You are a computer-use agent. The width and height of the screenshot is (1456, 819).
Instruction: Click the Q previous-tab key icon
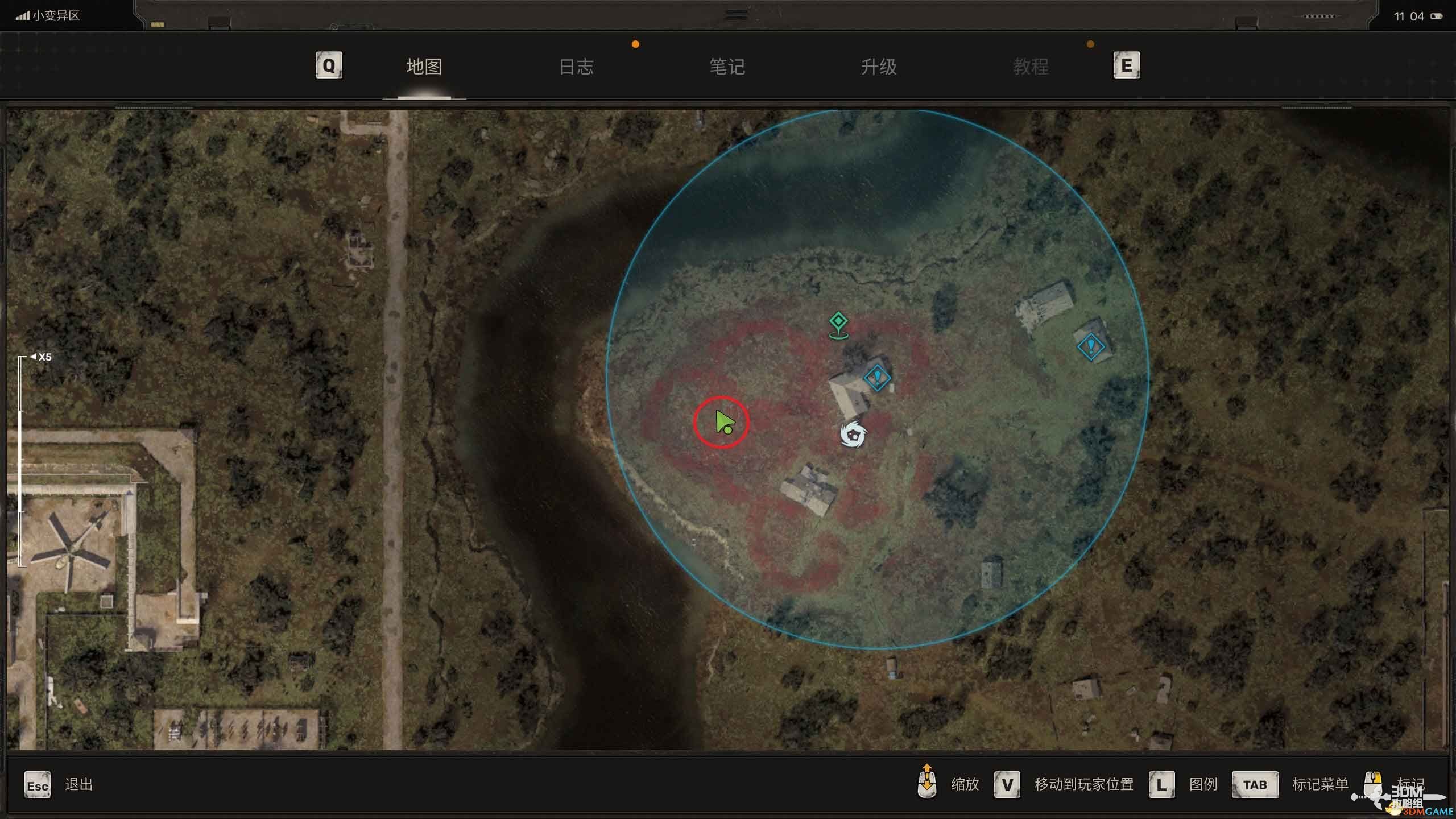point(329,66)
